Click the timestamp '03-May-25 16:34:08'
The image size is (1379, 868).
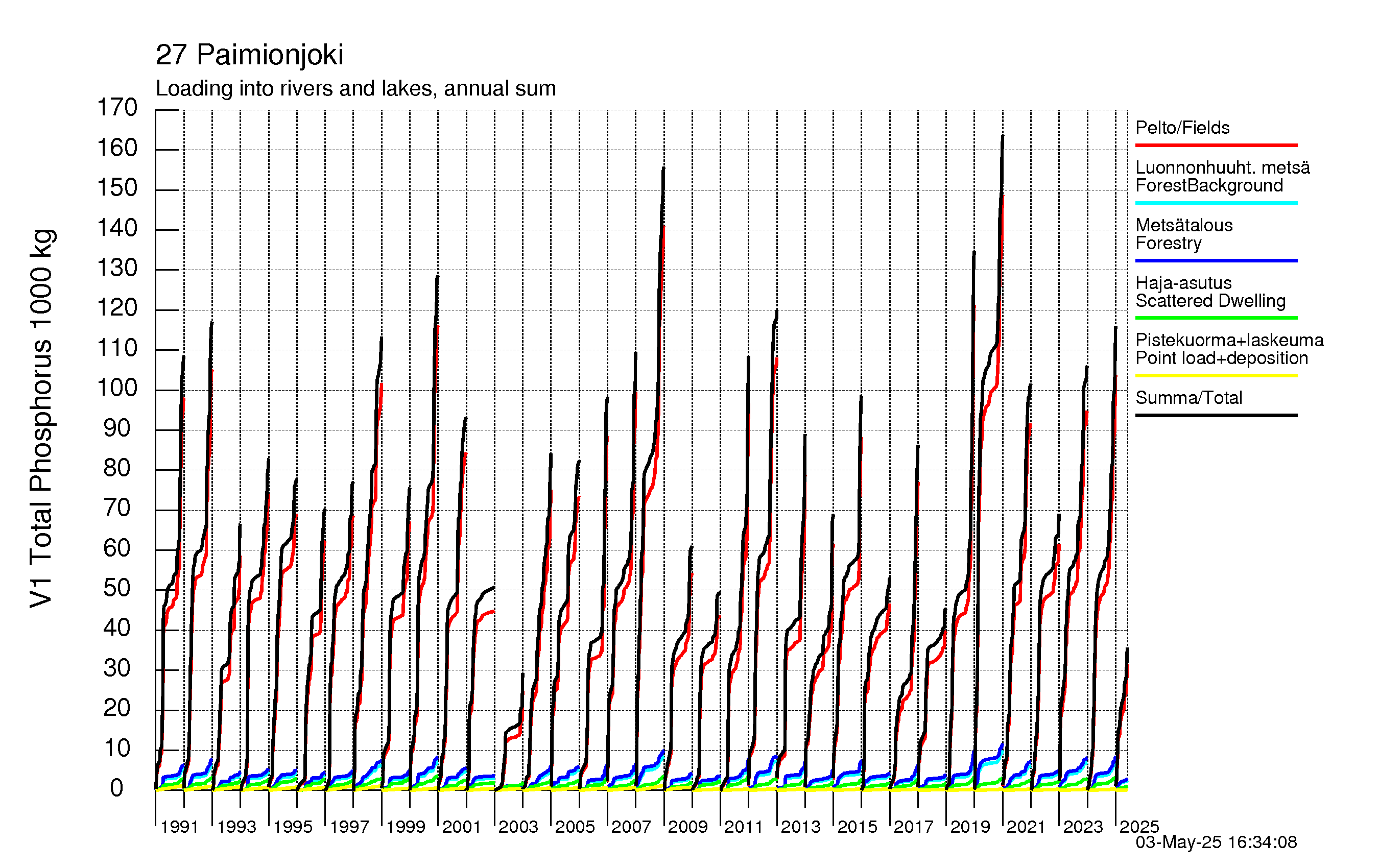(x=1217, y=842)
